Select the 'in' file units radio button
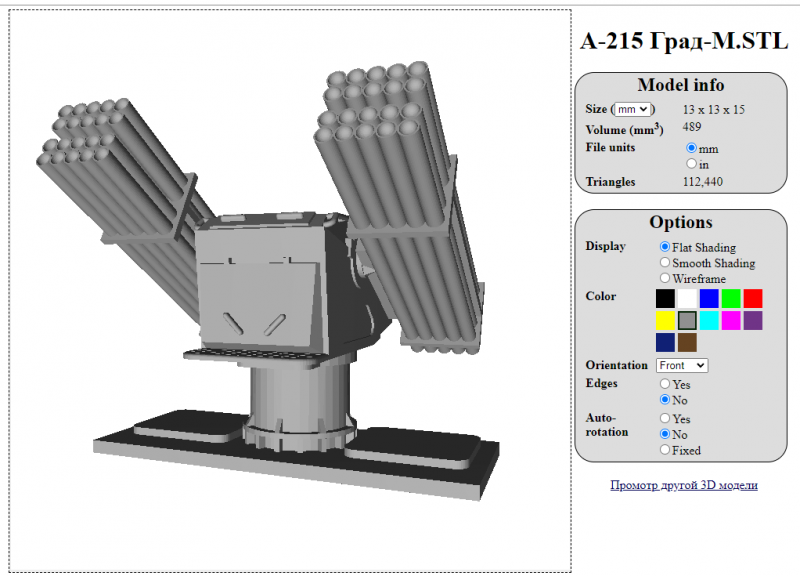800x576 pixels. 691,164
